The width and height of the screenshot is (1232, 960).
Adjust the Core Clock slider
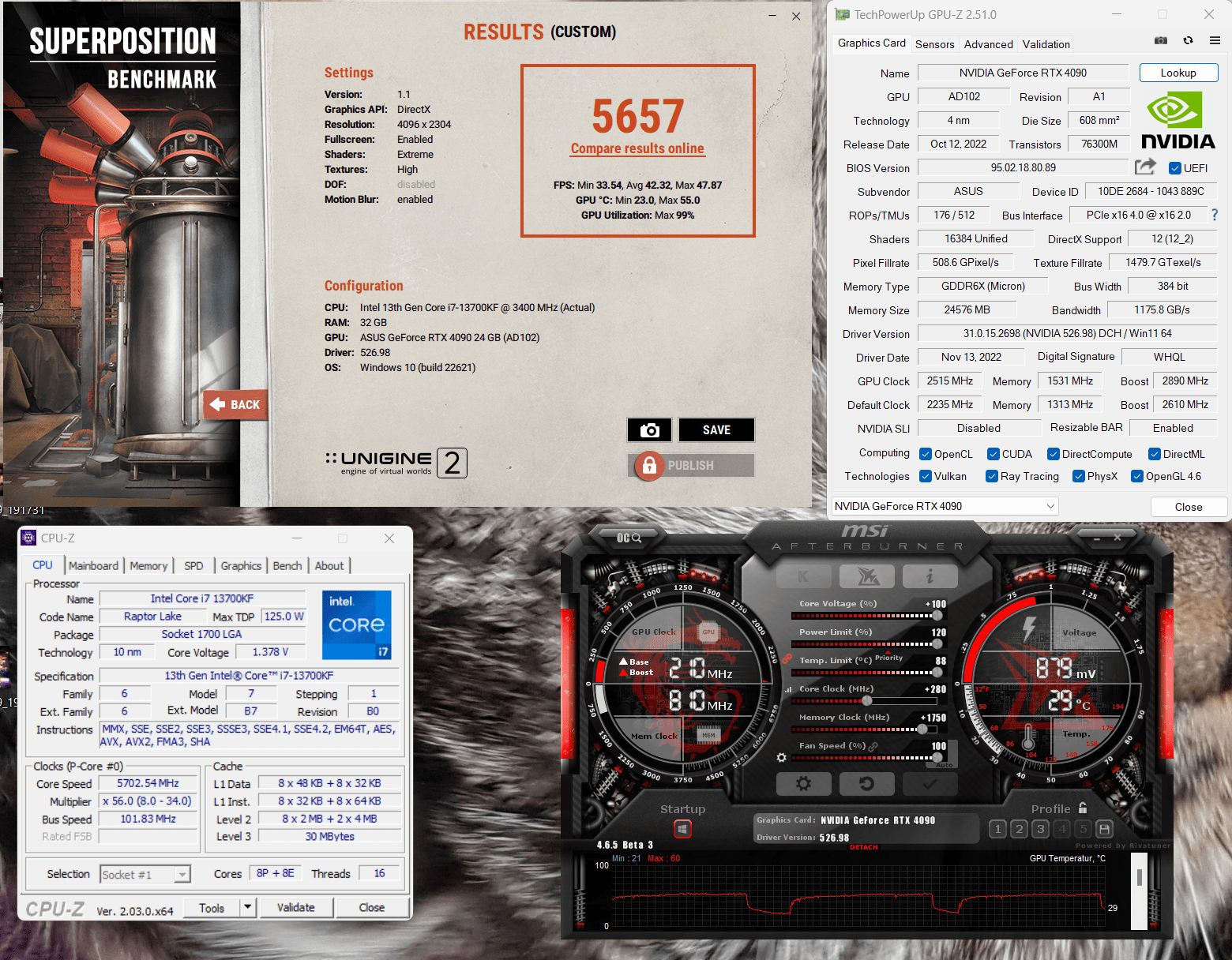point(864,701)
